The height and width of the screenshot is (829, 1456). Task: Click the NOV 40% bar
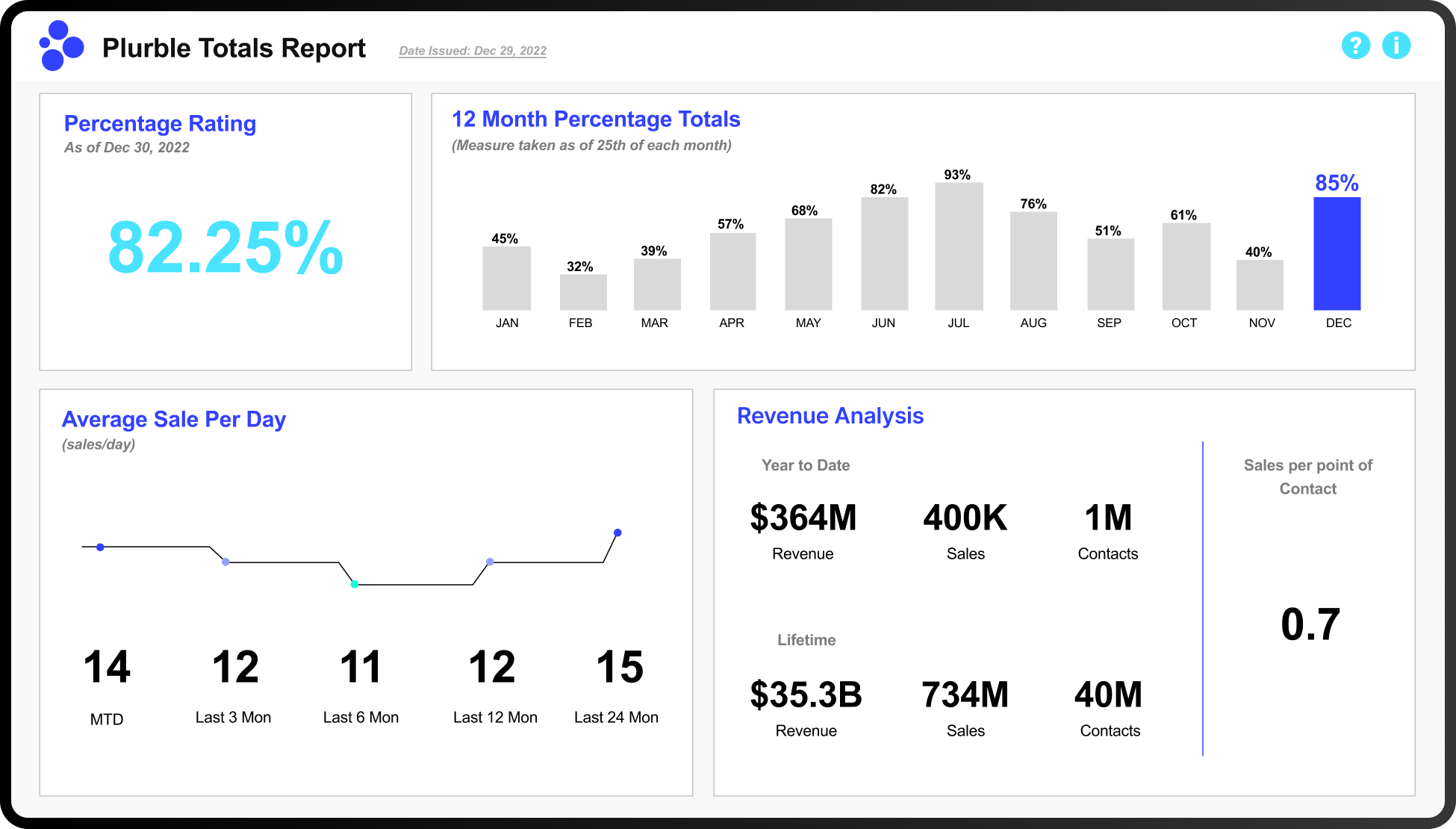(x=1260, y=285)
